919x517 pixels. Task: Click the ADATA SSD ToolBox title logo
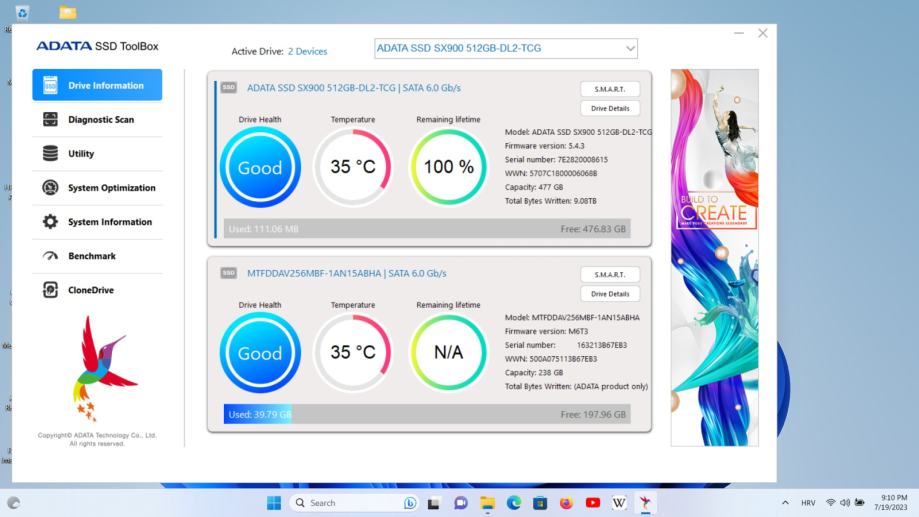(97, 46)
